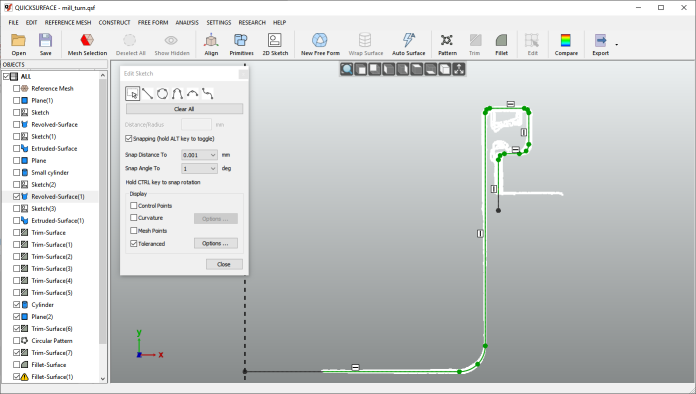
Task: Uncheck Trim-Surface(6) visibility
Action: point(16,328)
